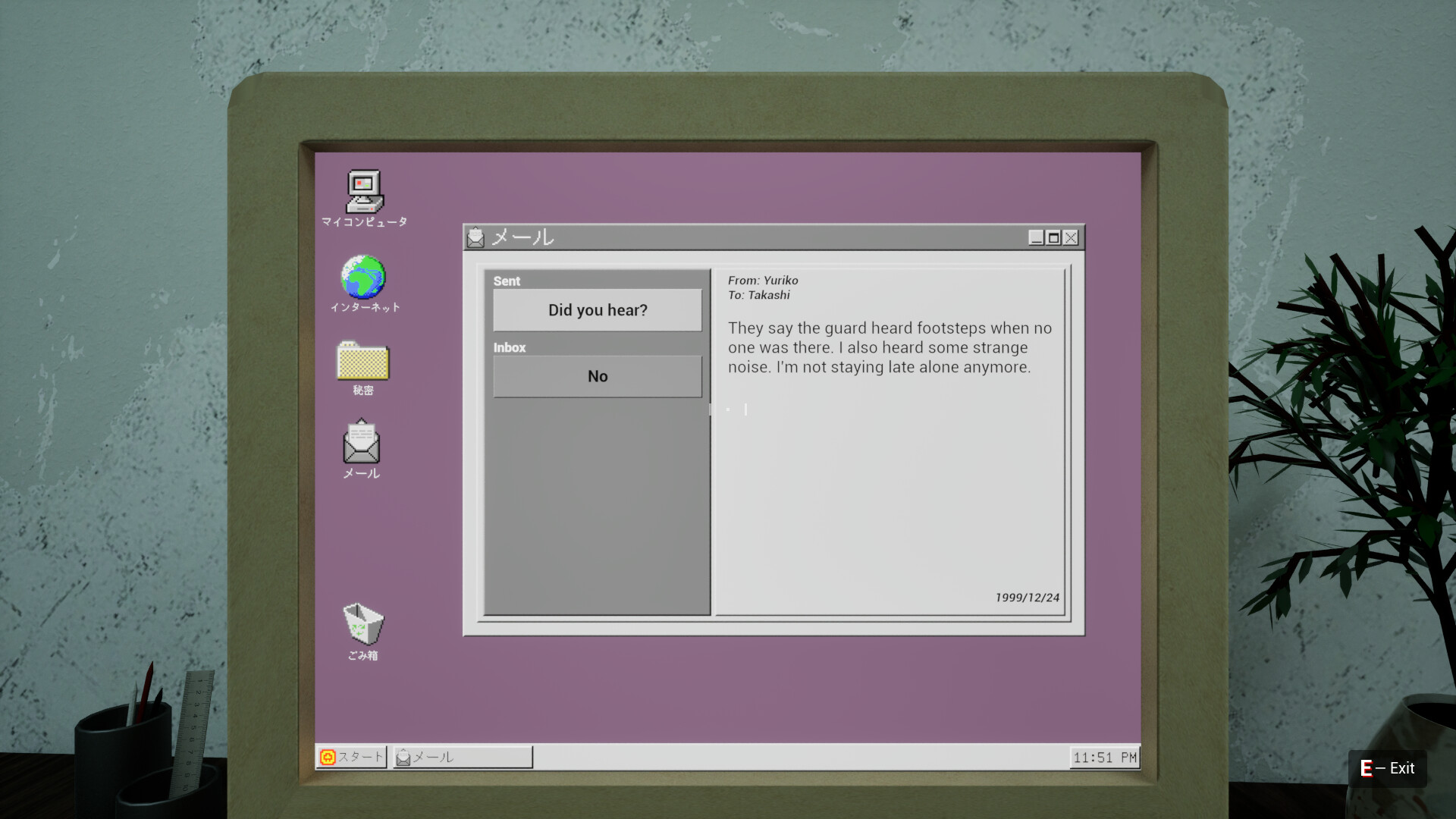Minimize the メール window
The image size is (1456, 819).
(x=1036, y=238)
